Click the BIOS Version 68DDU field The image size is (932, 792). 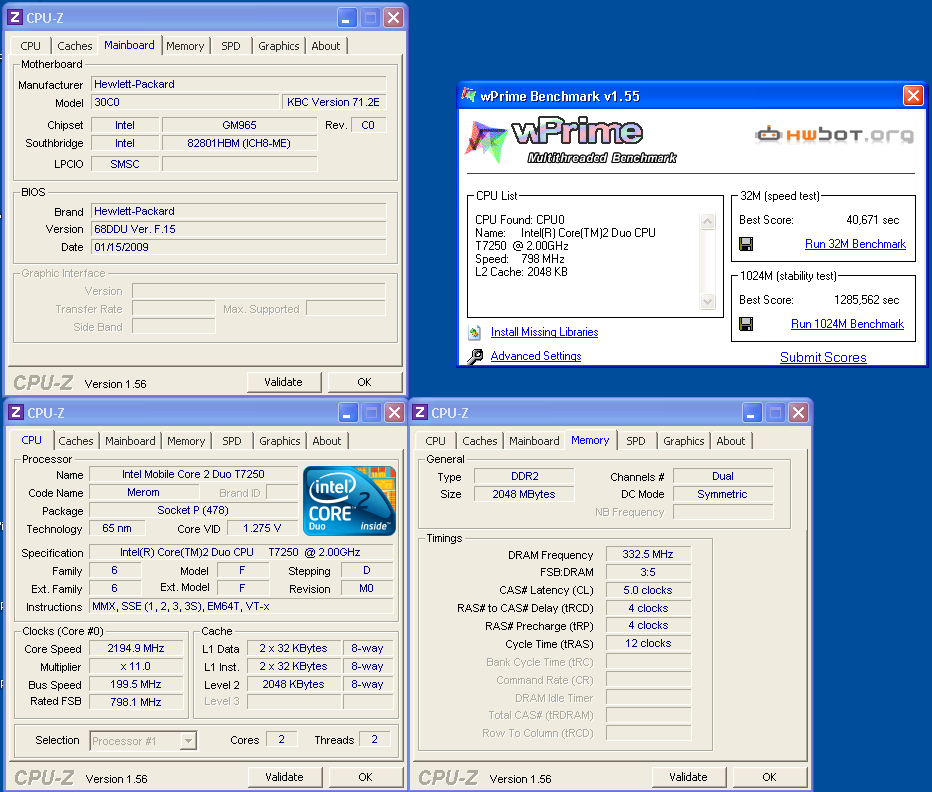(238, 230)
